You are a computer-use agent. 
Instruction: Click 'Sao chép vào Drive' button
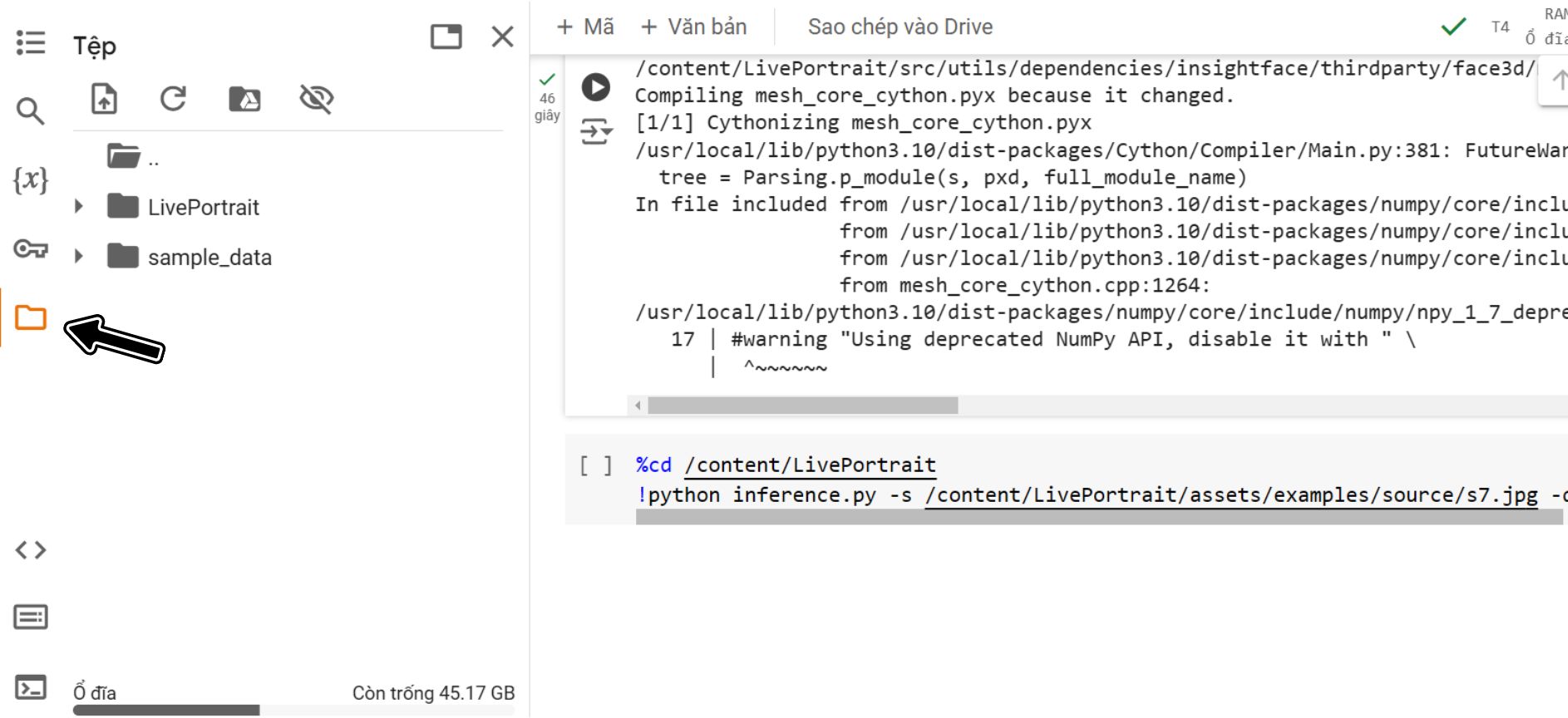click(x=900, y=27)
